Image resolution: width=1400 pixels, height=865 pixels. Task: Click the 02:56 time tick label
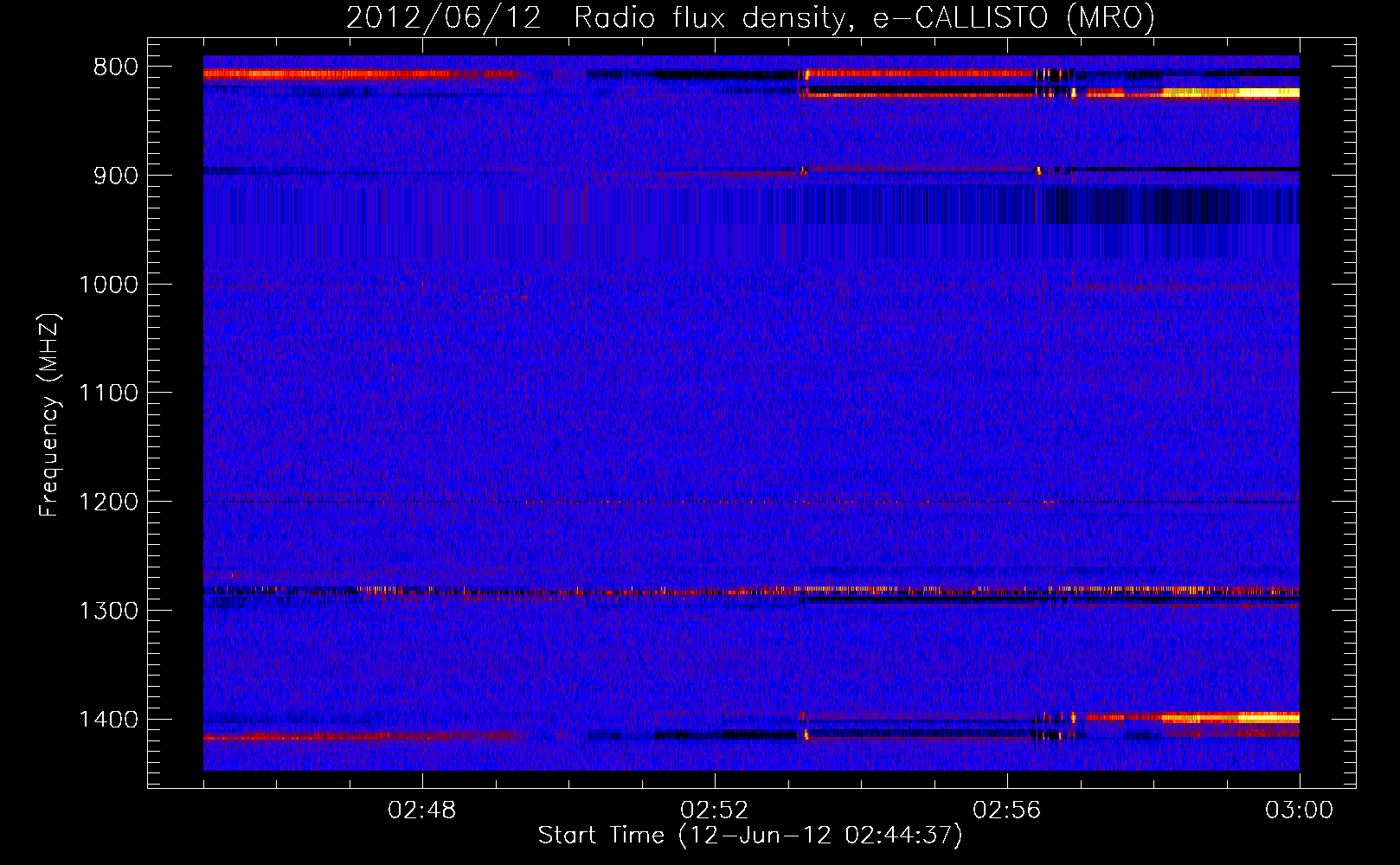1007,811
